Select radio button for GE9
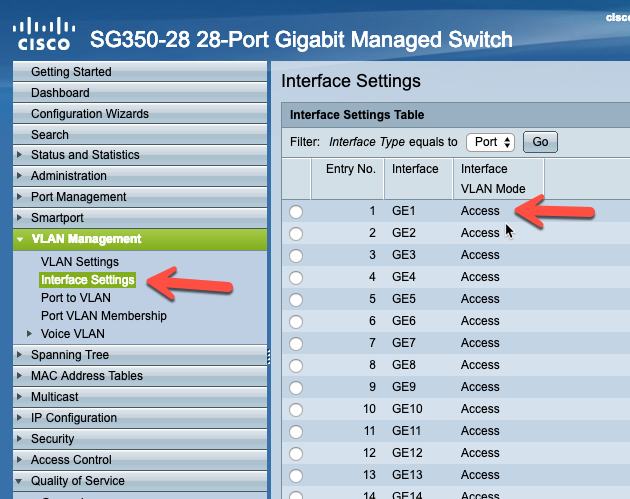 (296, 388)
